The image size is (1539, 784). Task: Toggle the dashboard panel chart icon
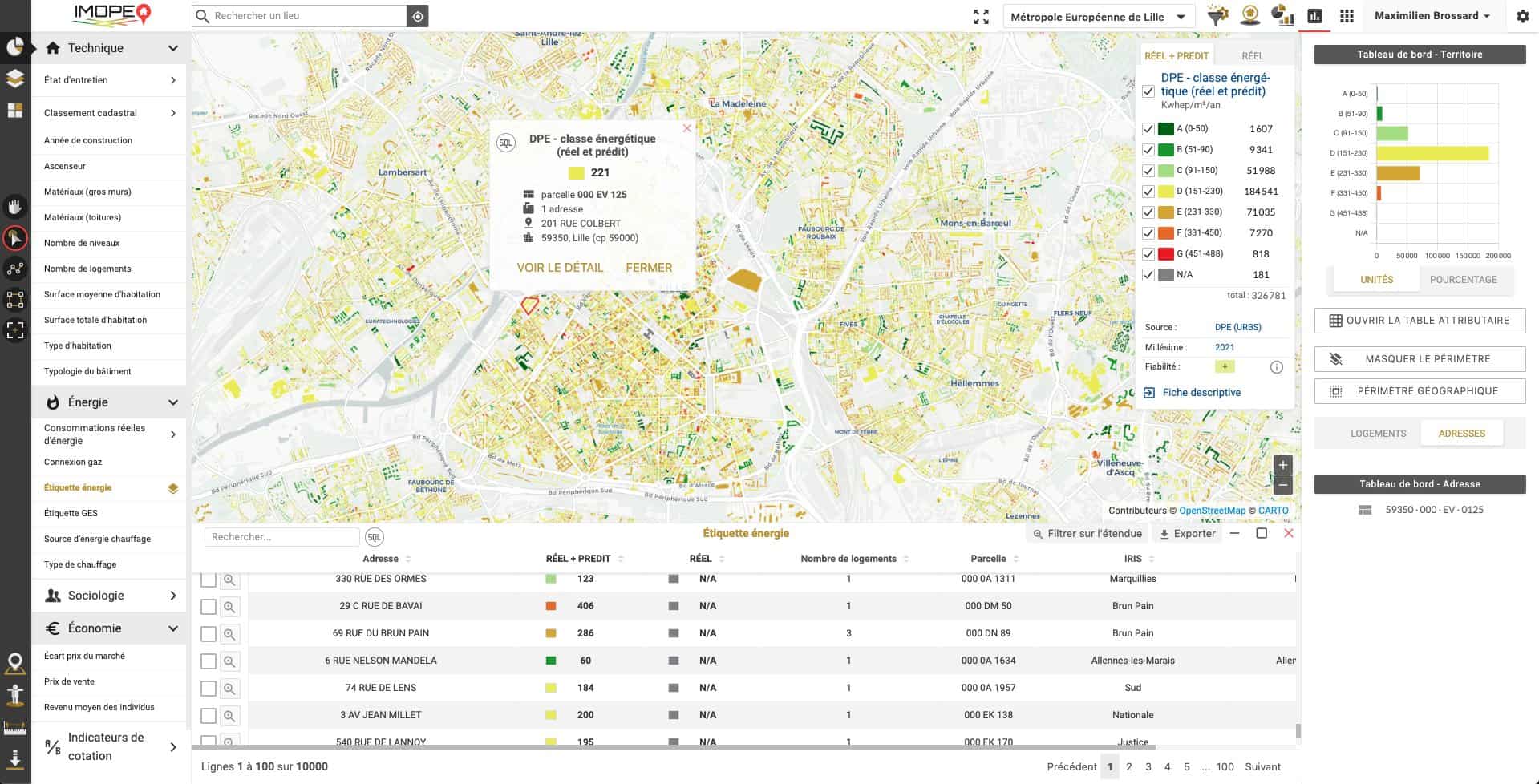tap(1314, 16)
